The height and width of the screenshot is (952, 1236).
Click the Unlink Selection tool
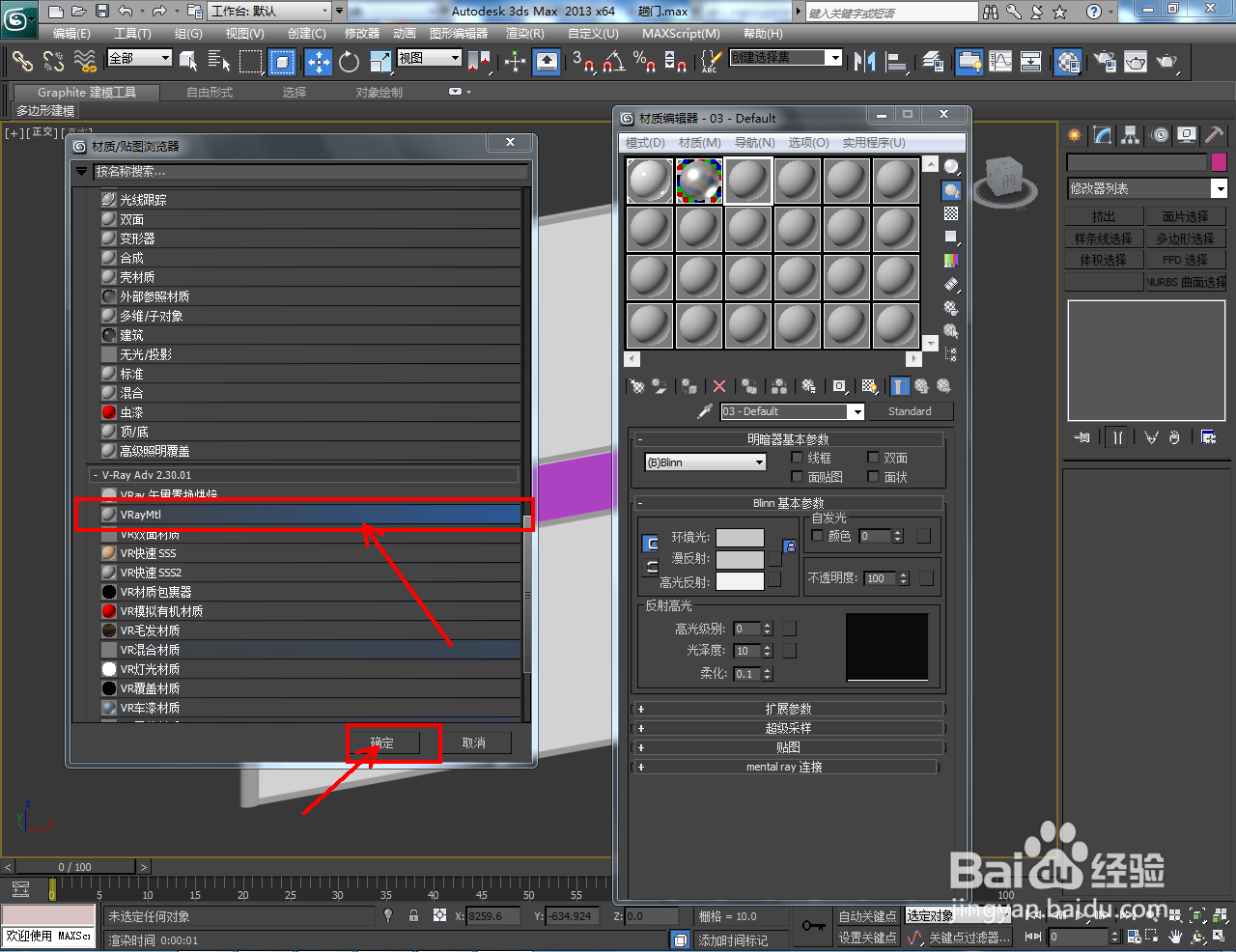[53, 63]
